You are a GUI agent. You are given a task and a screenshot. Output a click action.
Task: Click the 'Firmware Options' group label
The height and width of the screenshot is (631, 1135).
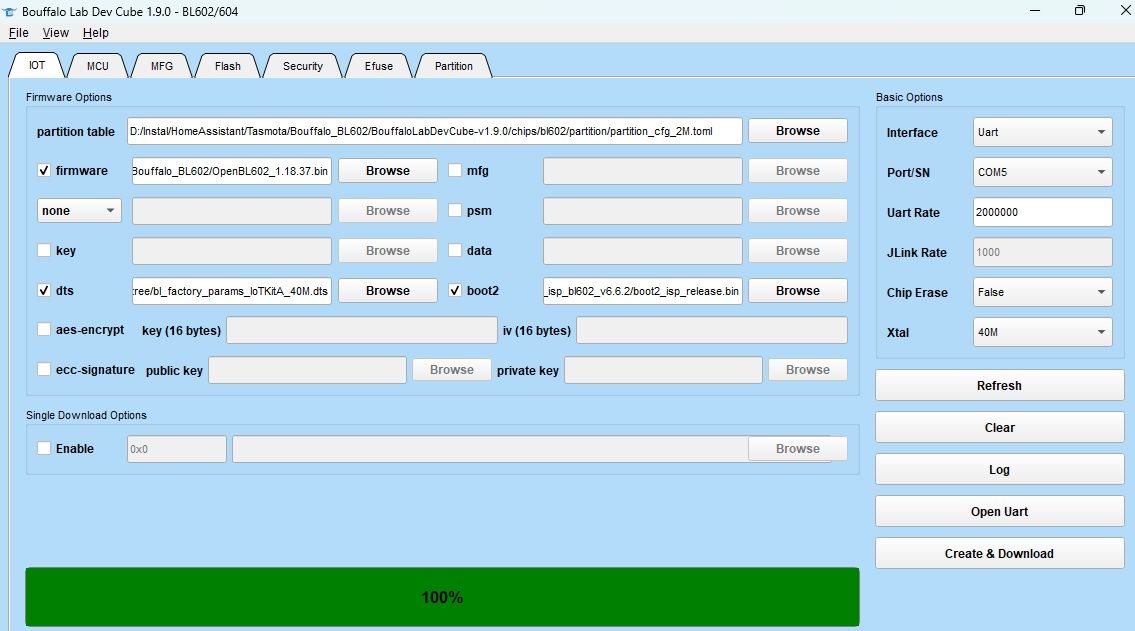69,97
